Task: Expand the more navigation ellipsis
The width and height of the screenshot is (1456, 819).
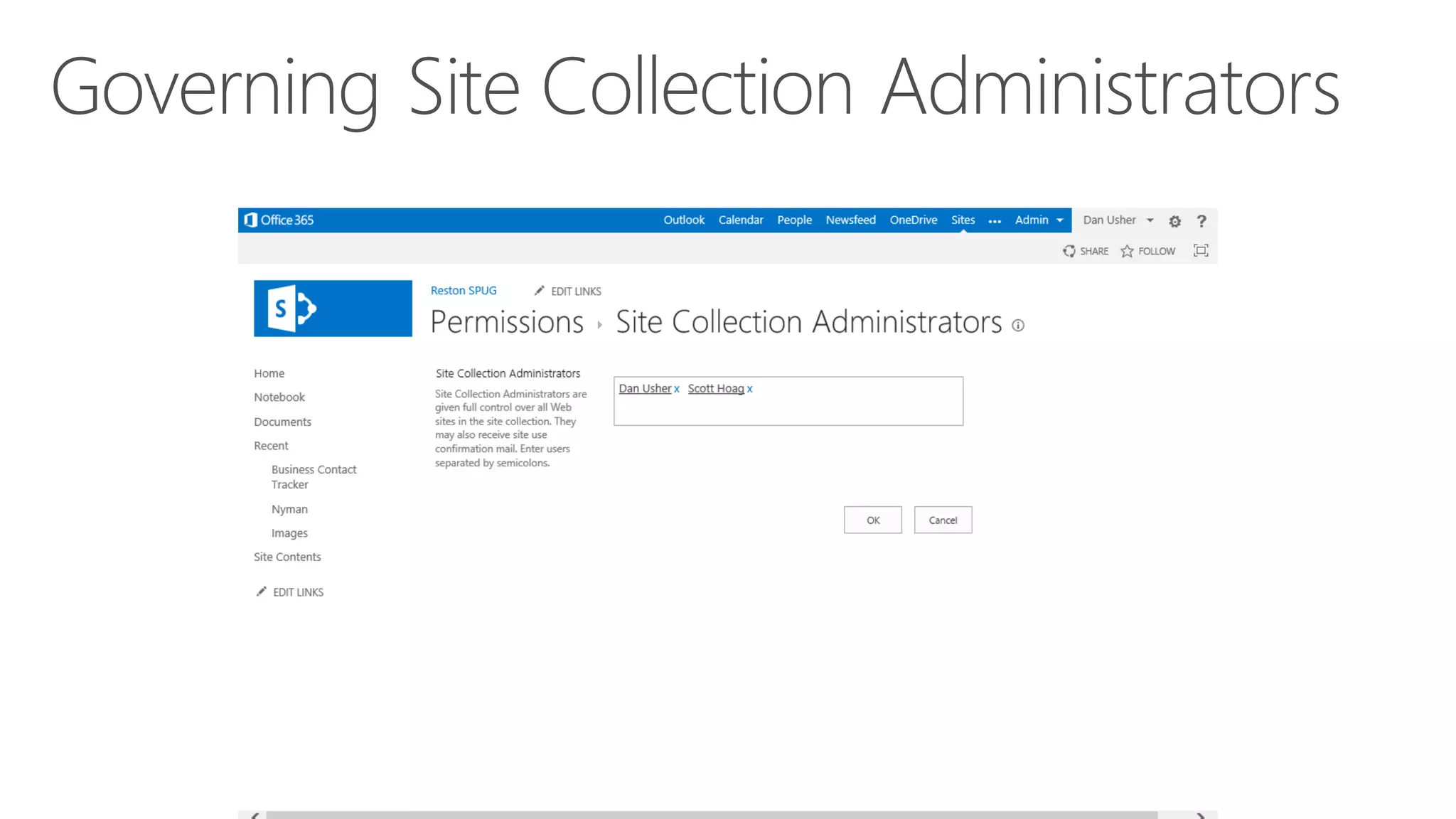Action: (995, 221)
